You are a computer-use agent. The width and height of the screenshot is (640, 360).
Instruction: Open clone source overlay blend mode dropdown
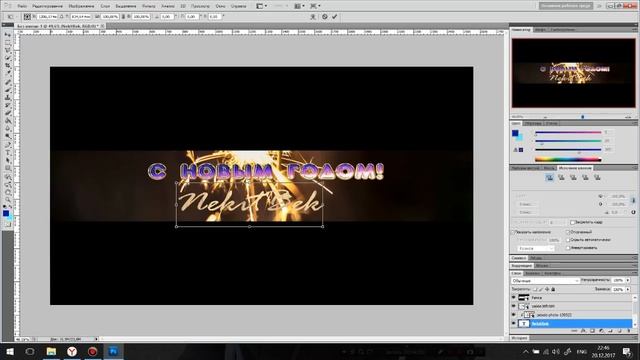point(536,248)
